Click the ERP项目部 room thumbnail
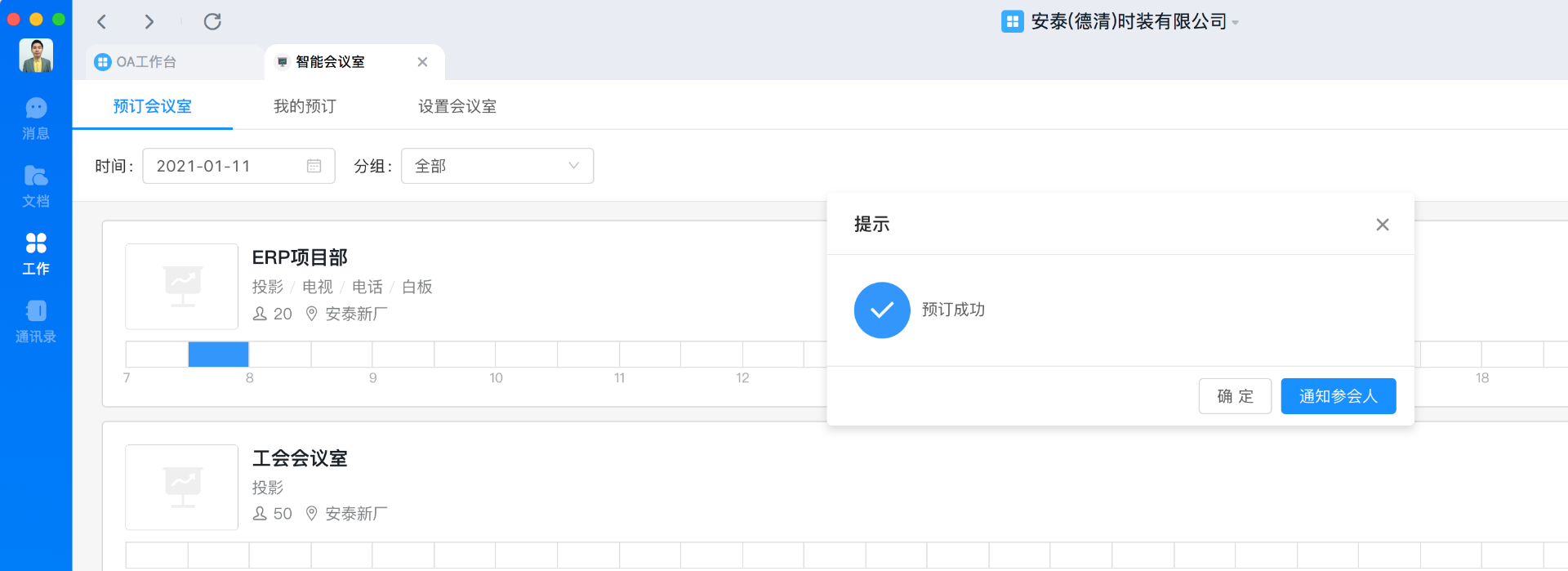 (181, 287)
